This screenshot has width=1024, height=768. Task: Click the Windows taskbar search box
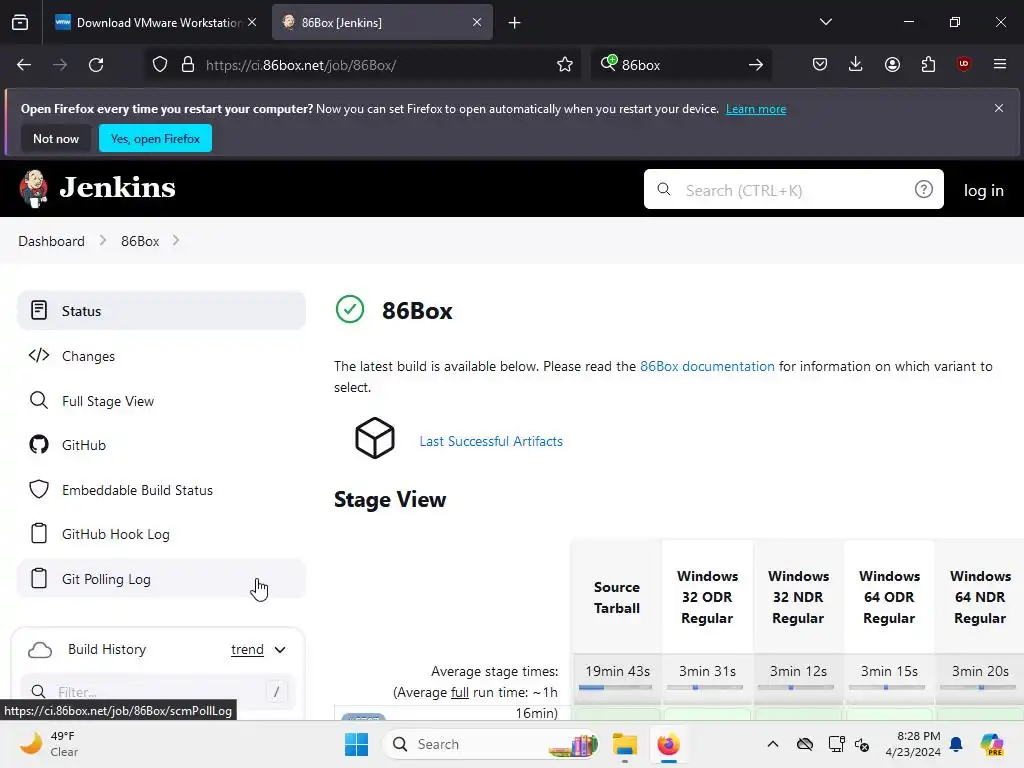click(491, 744)
